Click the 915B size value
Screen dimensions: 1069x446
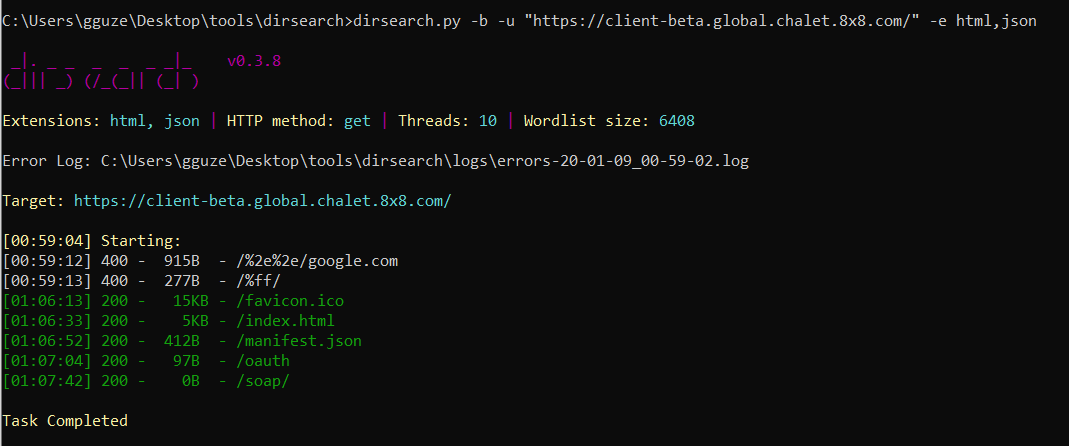[181, 261]
